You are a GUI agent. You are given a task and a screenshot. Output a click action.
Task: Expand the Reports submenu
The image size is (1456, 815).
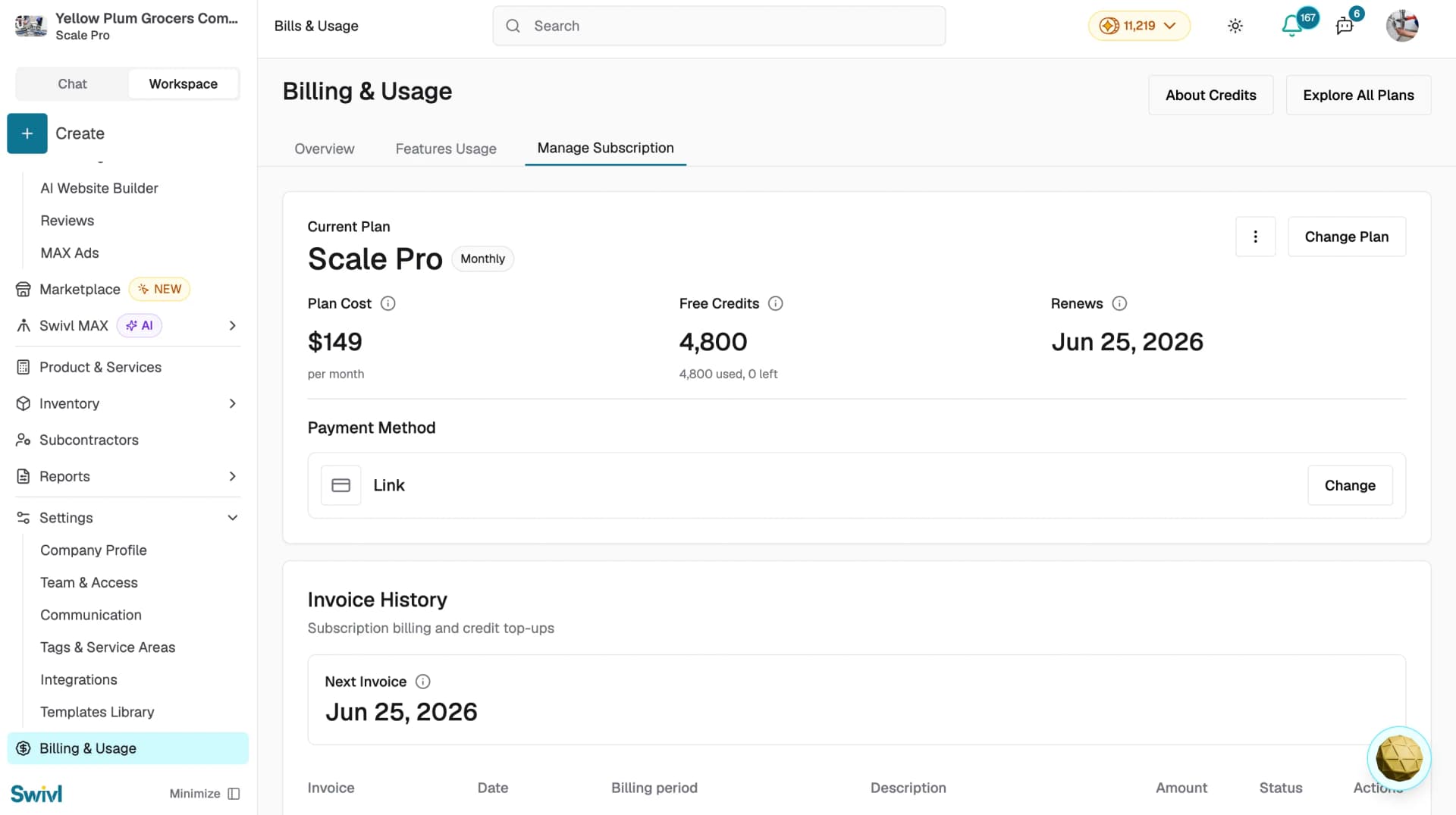233,476
